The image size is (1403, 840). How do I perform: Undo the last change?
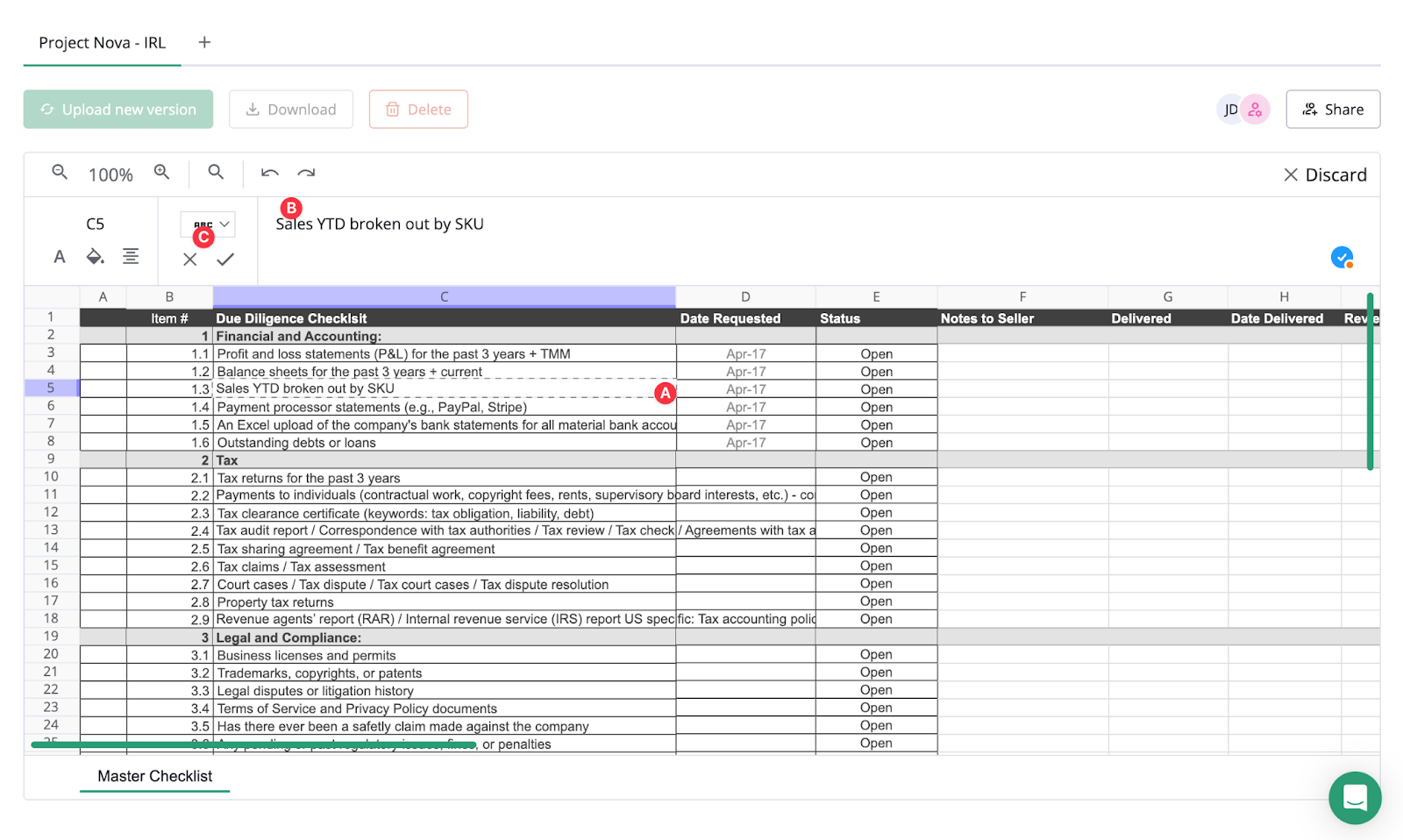269,172
